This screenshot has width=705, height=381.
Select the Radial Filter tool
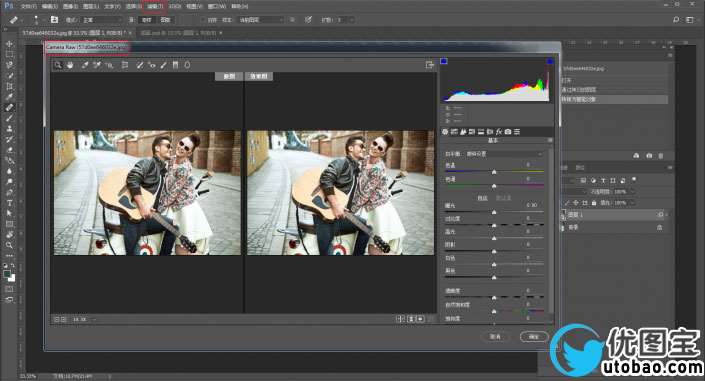pos(187,65)
